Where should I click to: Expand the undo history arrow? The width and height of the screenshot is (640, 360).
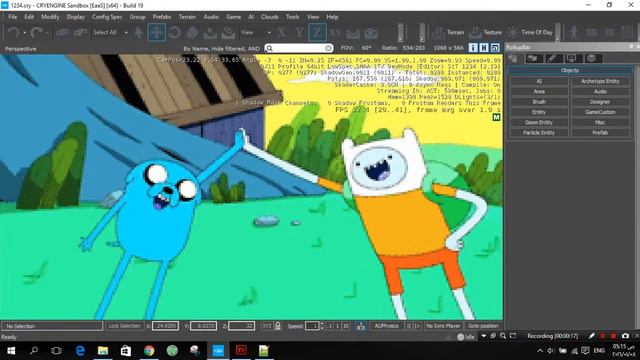[24, 33]
